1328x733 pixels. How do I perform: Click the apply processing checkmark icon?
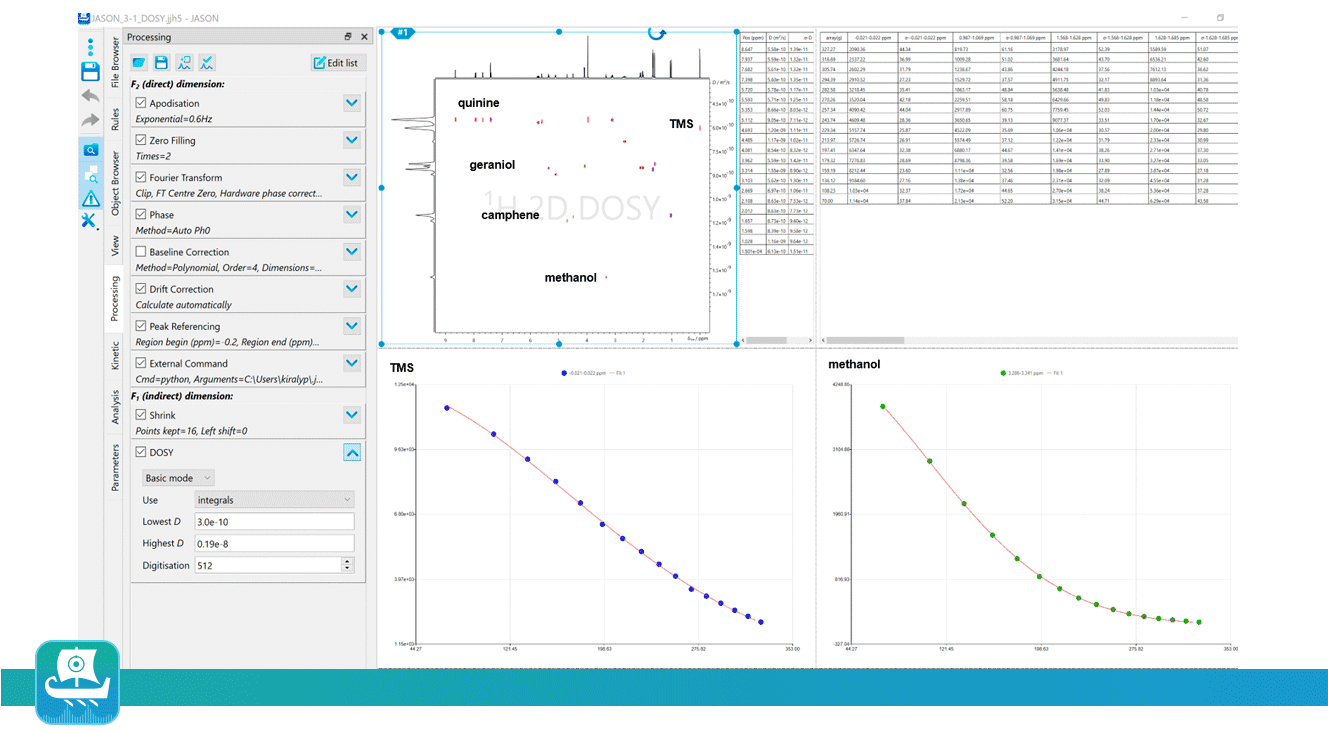(208, 63)
